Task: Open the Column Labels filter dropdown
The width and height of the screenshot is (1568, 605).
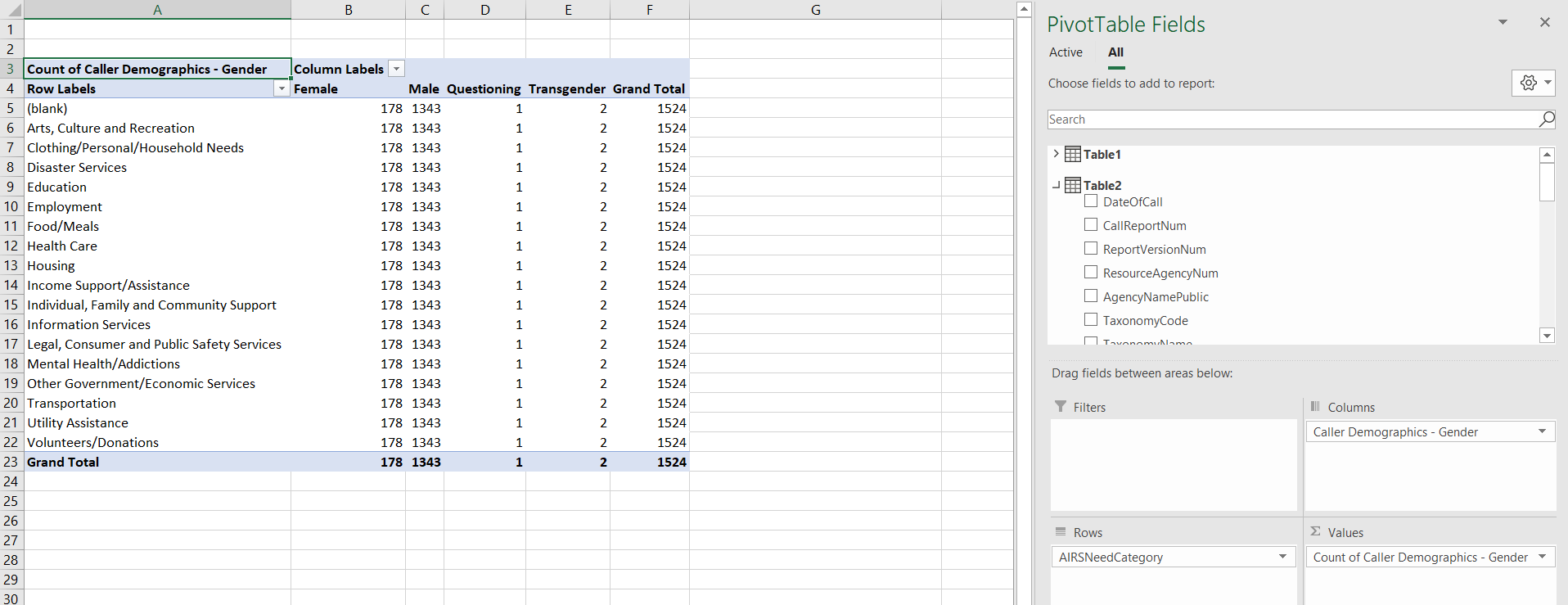Action: pyautogui.click(x=396, y=69)
